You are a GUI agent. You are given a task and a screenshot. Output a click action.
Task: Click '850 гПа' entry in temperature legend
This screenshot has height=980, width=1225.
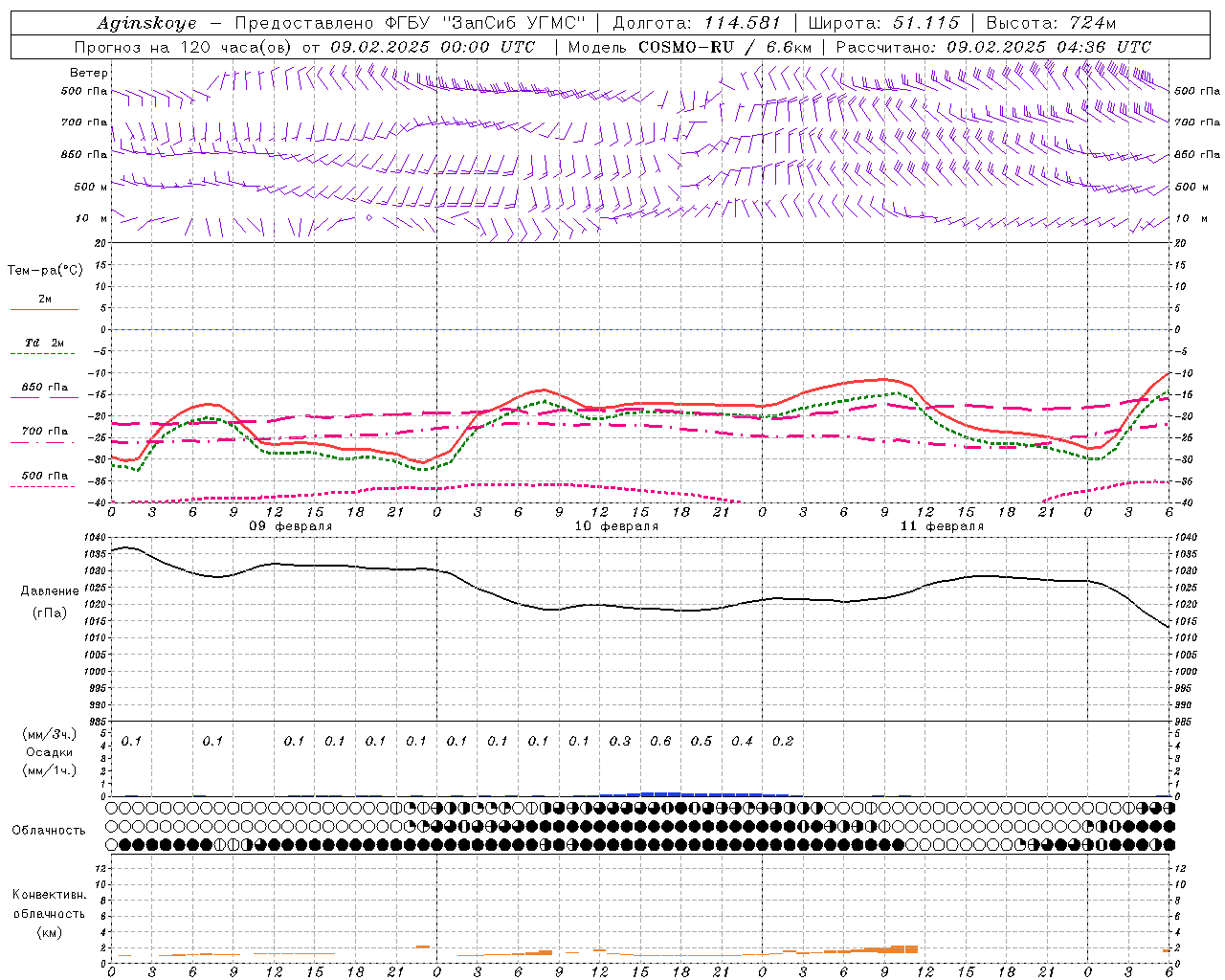45,388
